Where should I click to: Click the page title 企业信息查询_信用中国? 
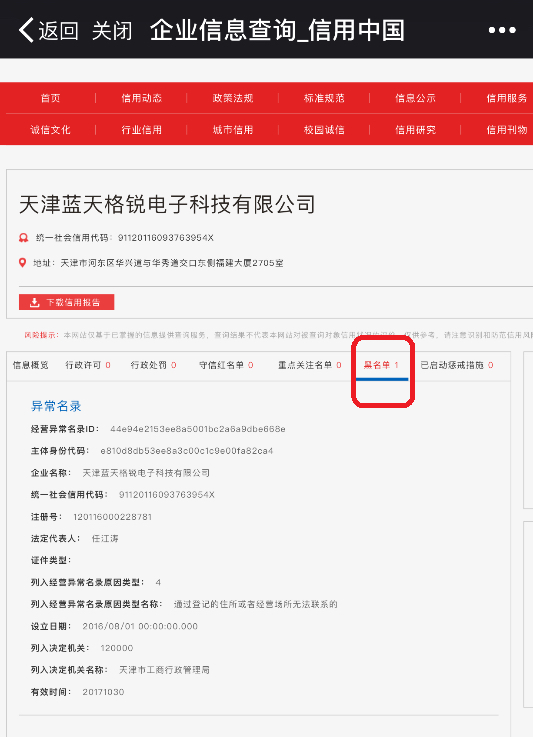pyautogui.click(x=277, y=31)
